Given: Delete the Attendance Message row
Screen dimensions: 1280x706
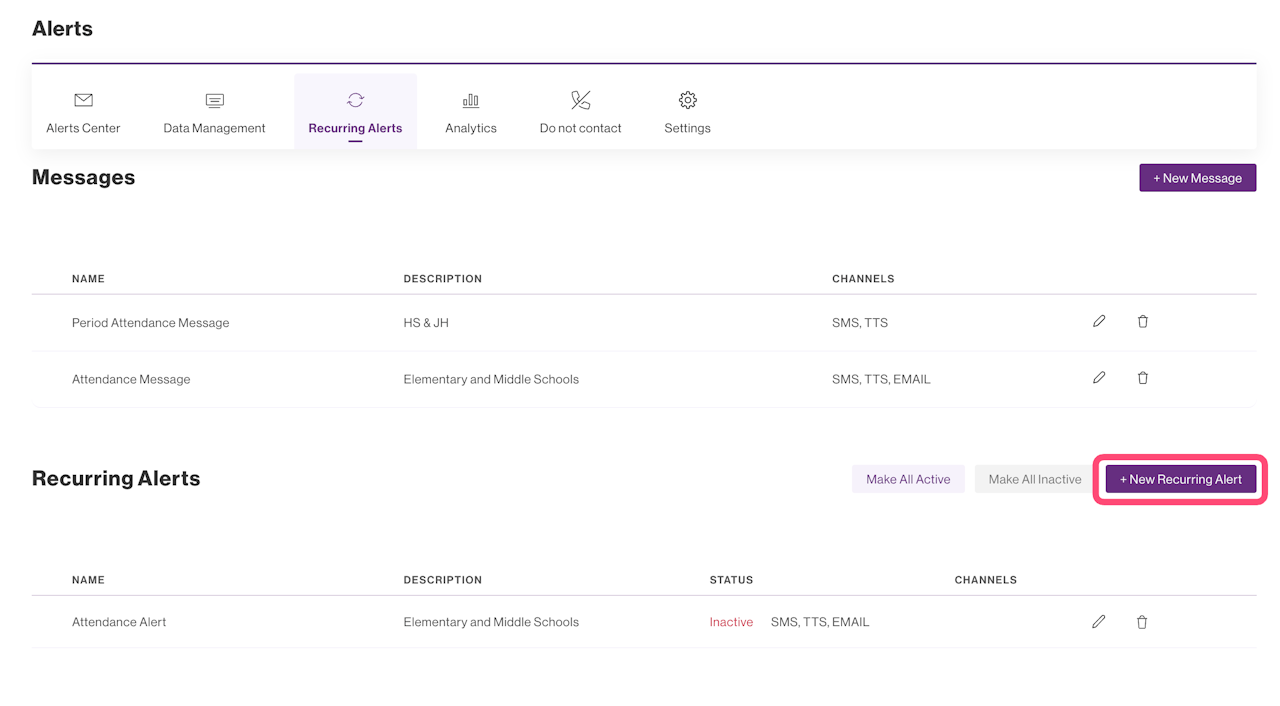Looking at the screenshot, I should [1142, 378].
